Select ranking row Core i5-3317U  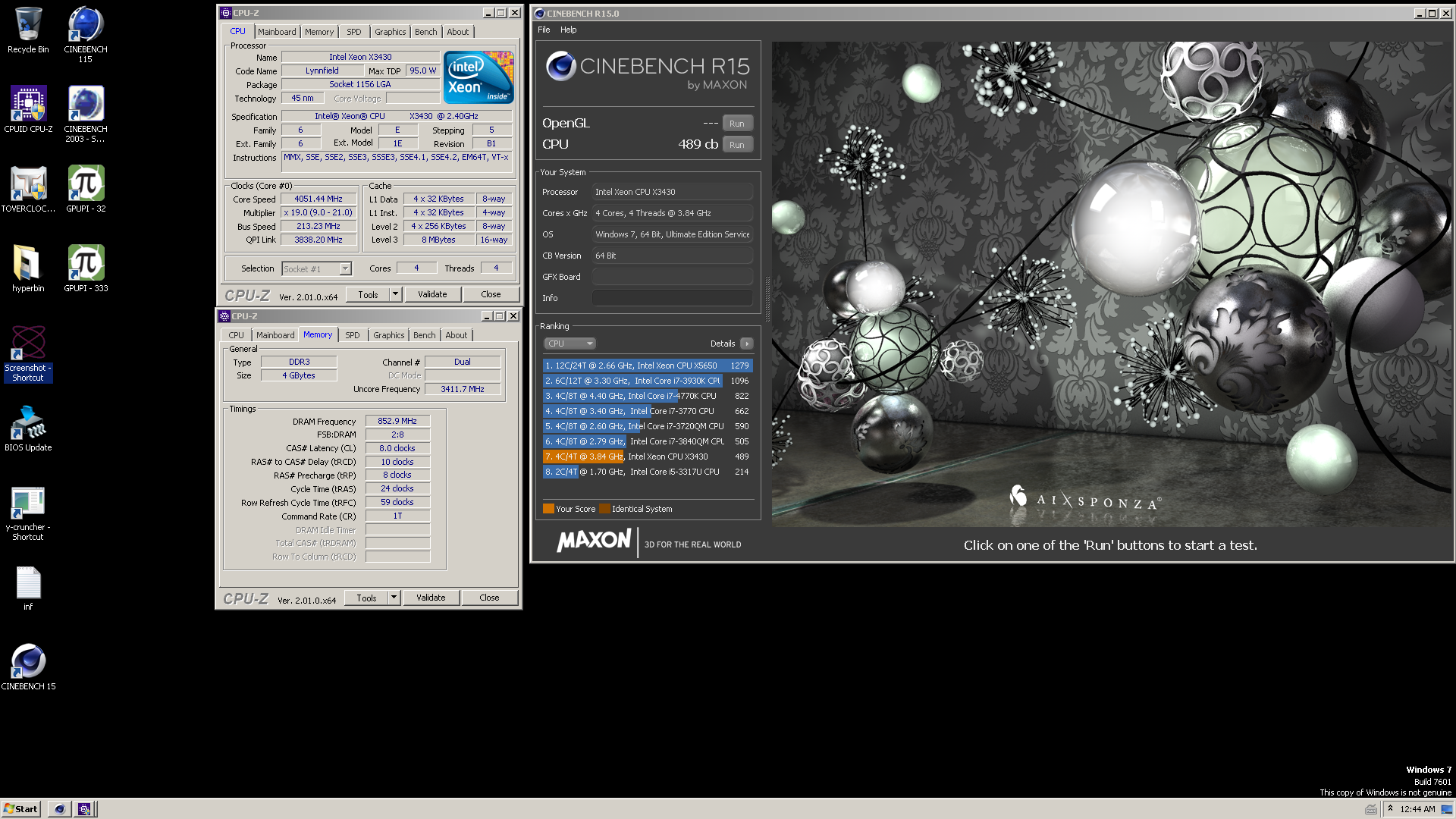pos(648,472)
